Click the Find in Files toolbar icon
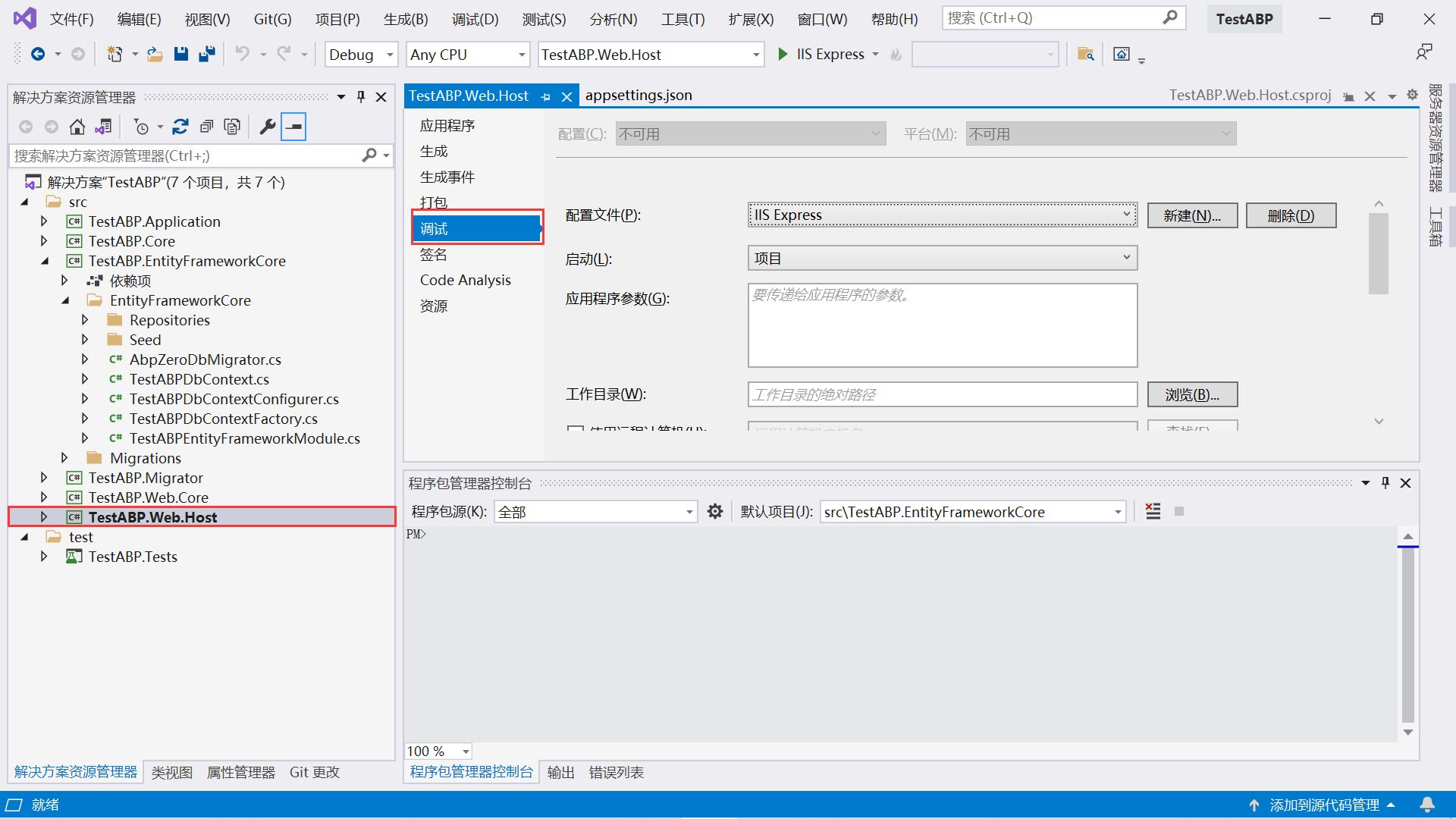This screenshot has height=819, width=1456. click(1085, 54)
